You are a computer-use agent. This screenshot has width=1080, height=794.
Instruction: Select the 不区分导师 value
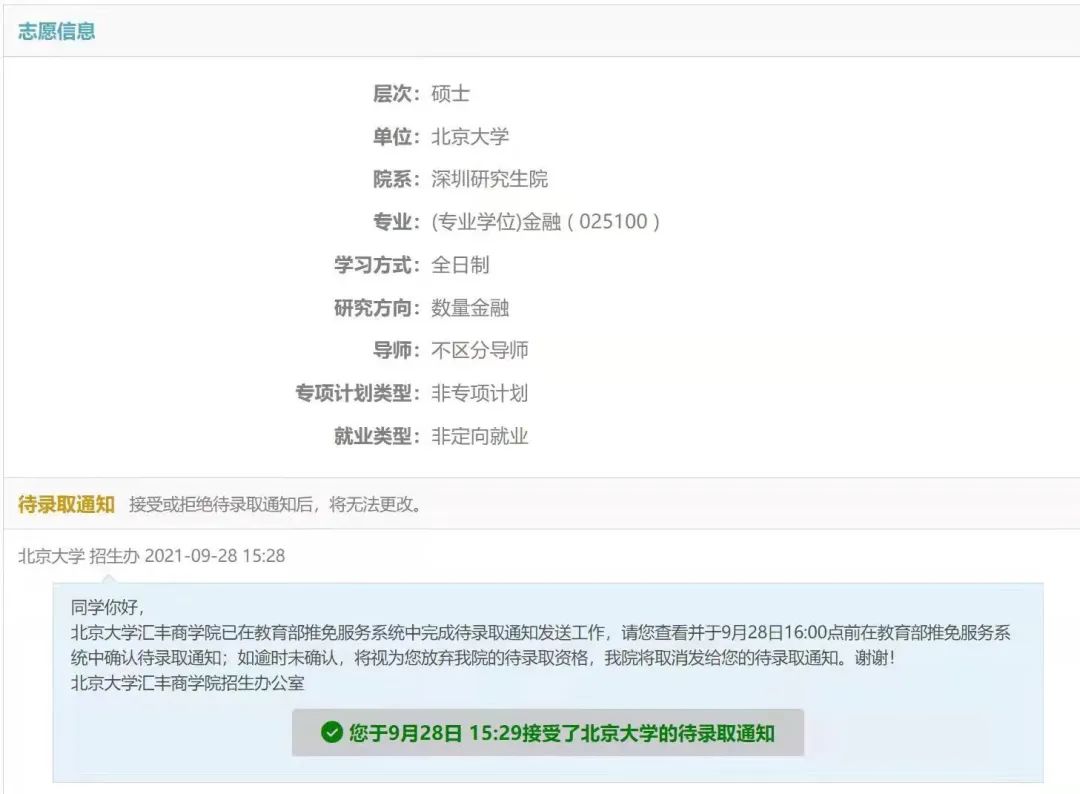coord(479,351)
